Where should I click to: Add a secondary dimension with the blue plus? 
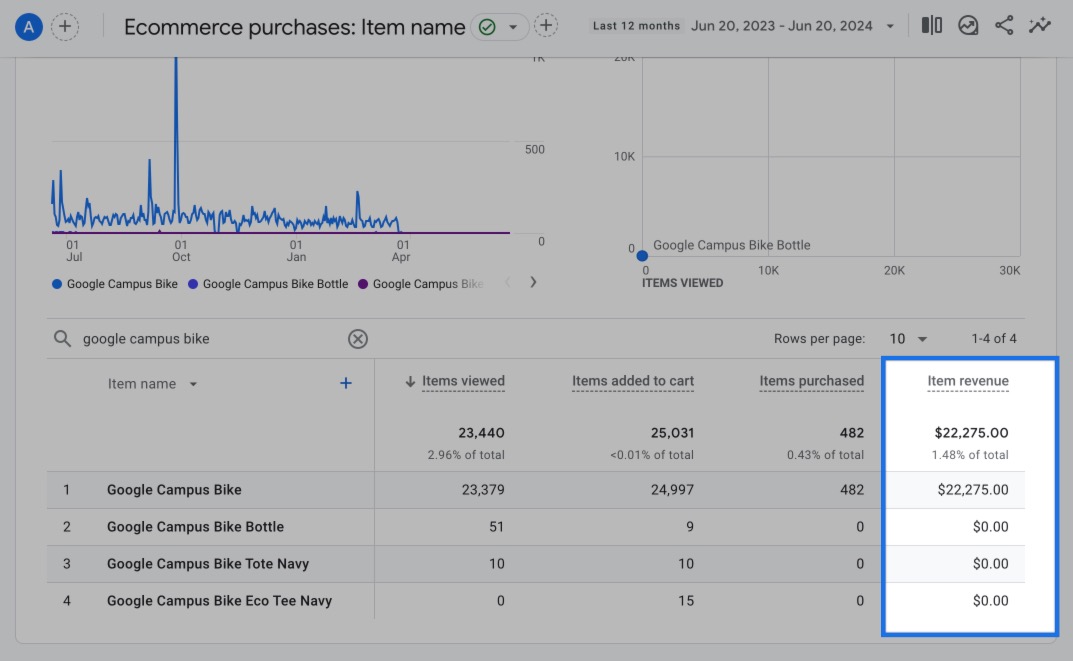pyautogui.click(x=346, y=383)
